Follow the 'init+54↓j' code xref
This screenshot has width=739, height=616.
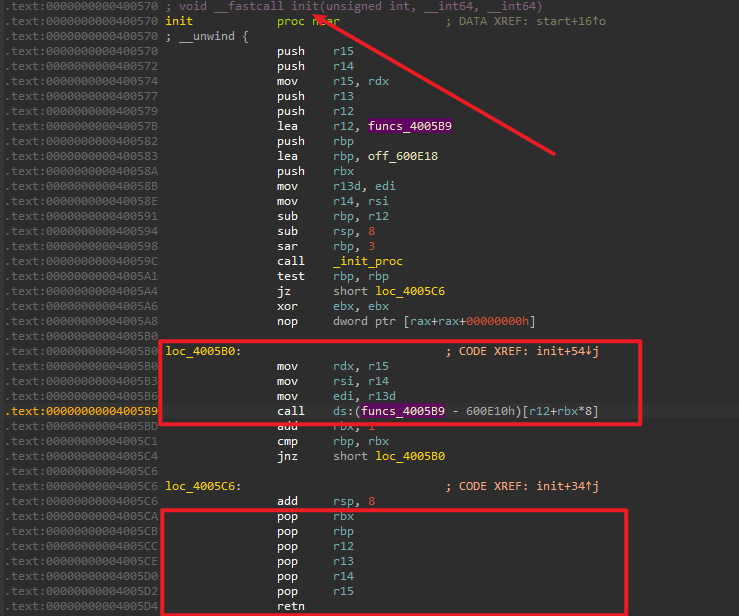click(567, 351)
